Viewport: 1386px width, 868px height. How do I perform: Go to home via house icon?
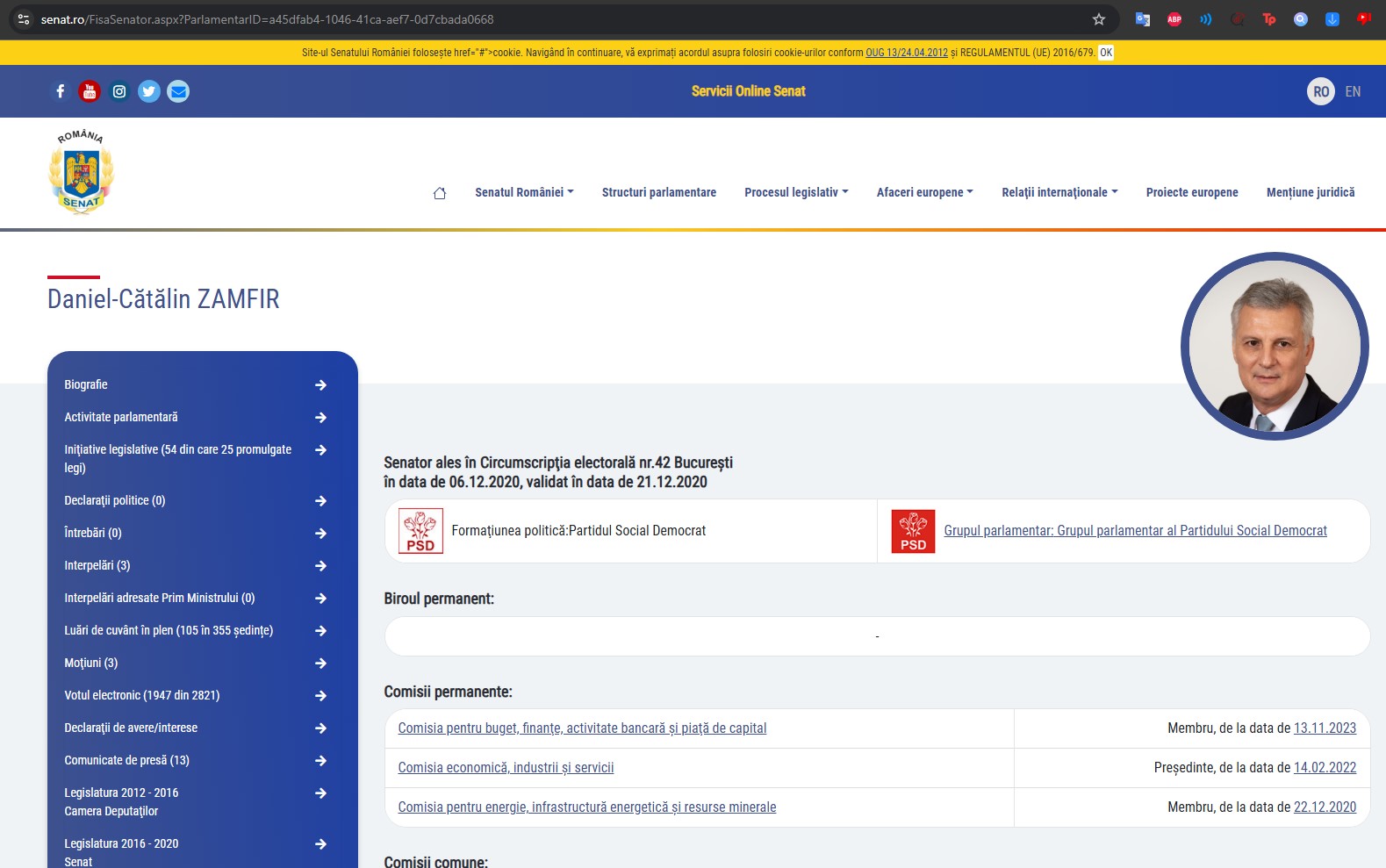[x=440, y=193]
